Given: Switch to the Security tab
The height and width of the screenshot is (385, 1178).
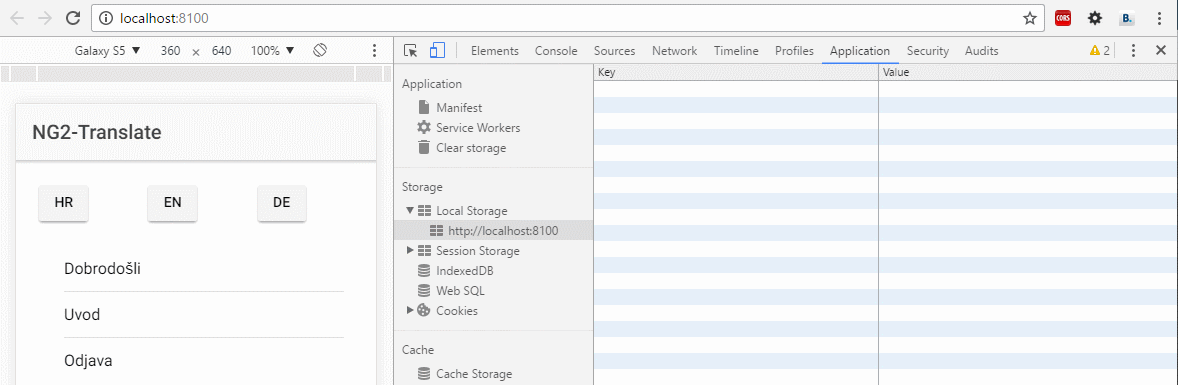Looking at the screenshot, I should point(928,51).
